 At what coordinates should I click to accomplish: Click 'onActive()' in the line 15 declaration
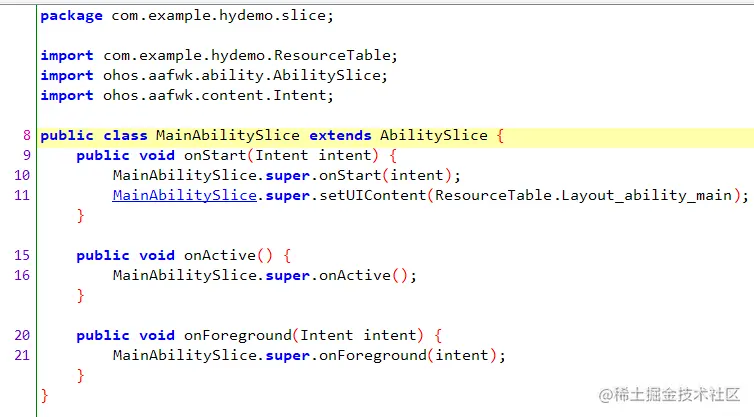coord(228,255)
